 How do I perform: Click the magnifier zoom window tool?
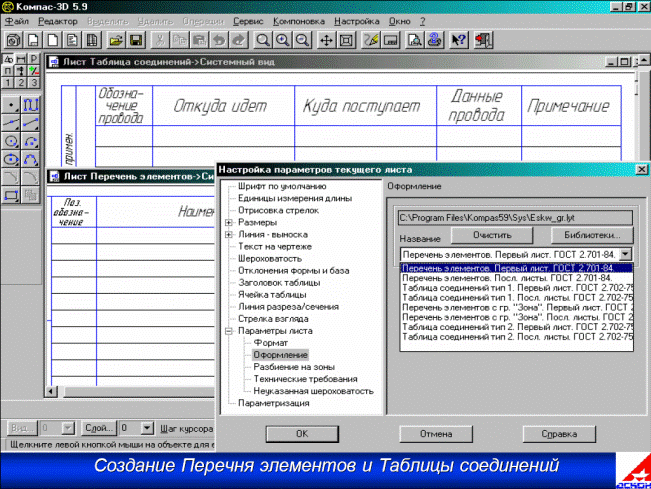262,40
